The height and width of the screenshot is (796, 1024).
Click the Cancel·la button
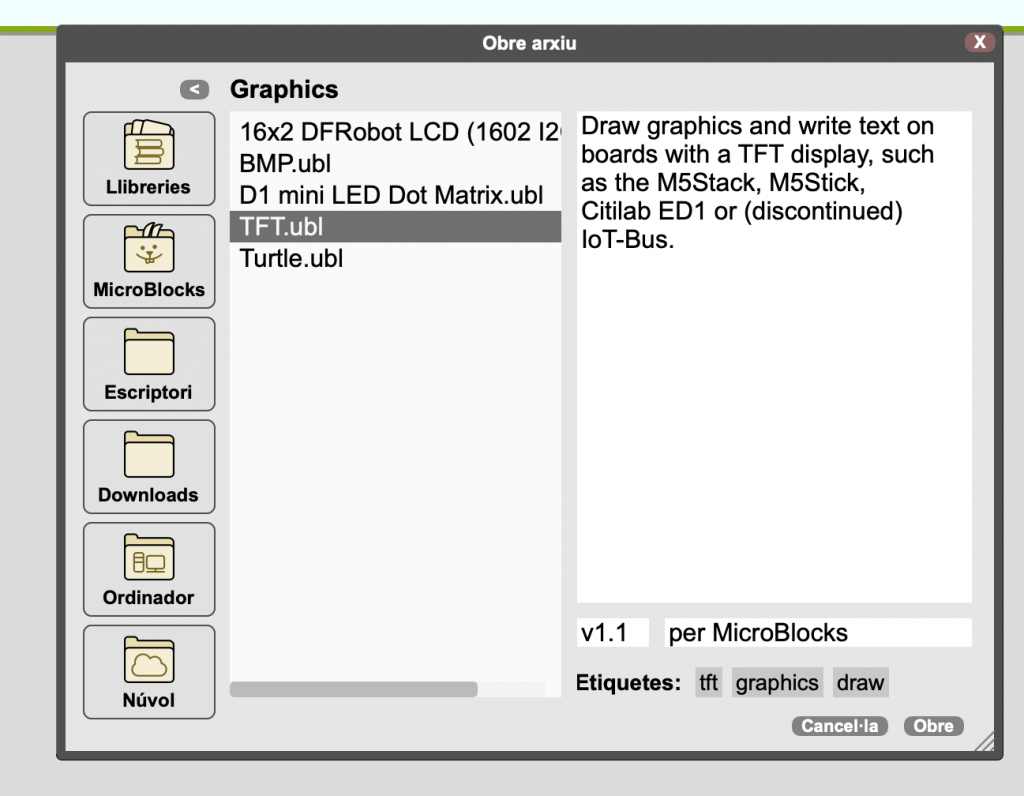(x=839, y=726)
